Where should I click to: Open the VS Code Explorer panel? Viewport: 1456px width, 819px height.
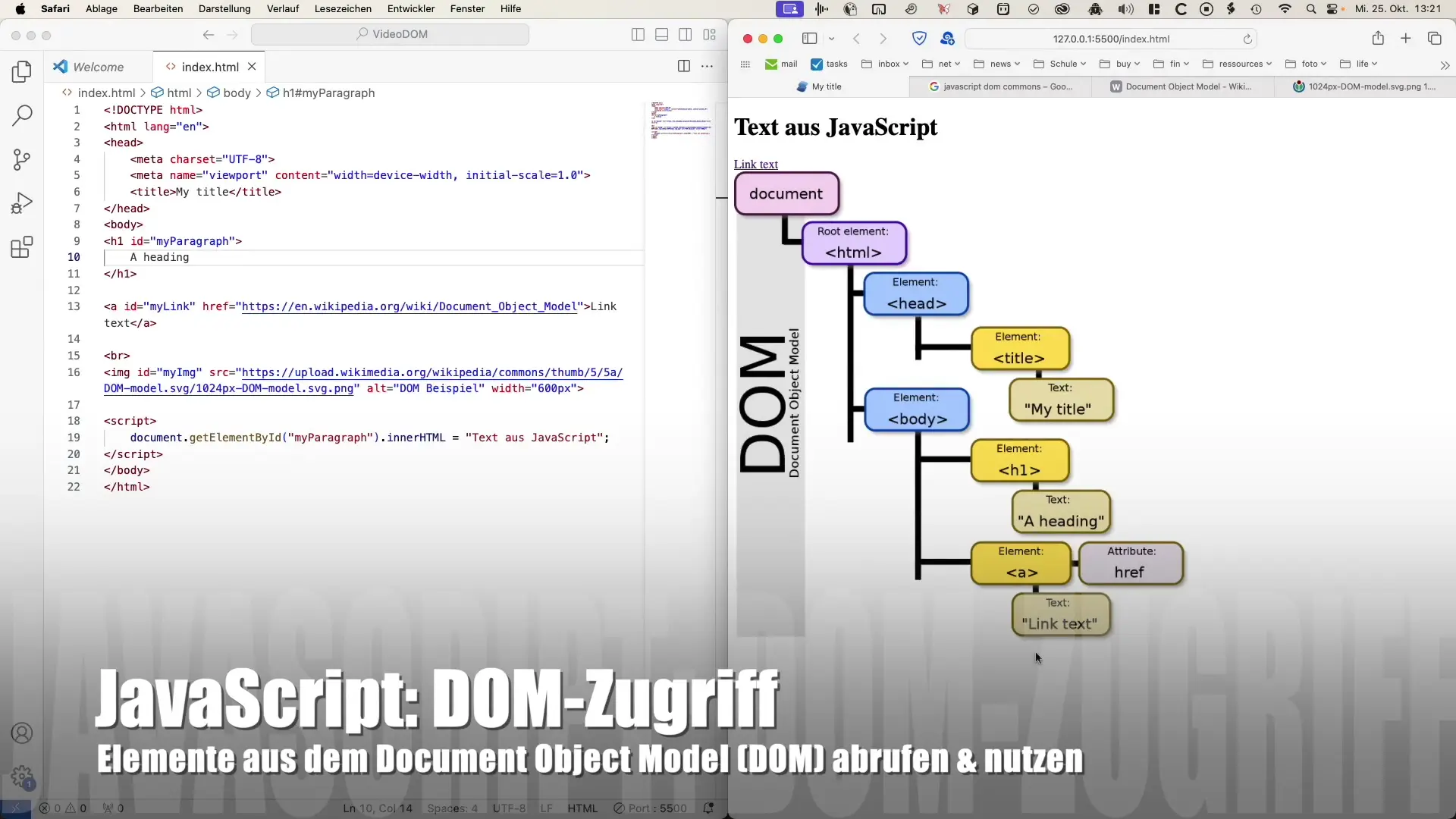[x=22, y=72]
